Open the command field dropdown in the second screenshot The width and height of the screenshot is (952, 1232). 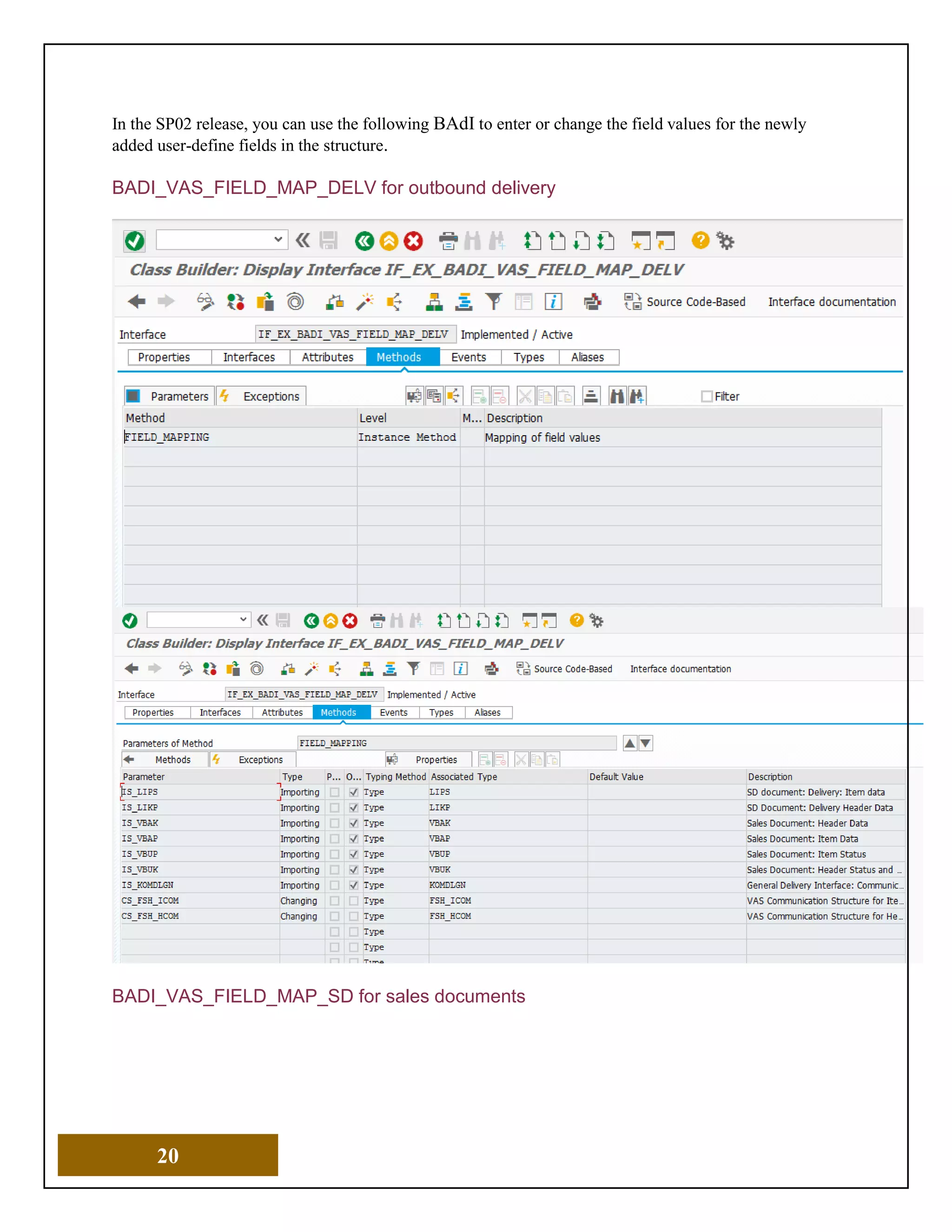[243, 619]
